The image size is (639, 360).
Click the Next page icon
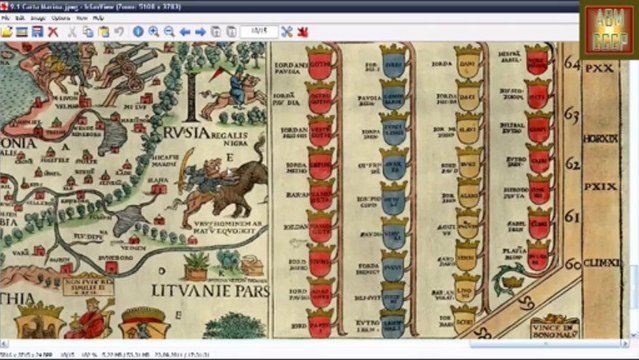pos(231,31)
